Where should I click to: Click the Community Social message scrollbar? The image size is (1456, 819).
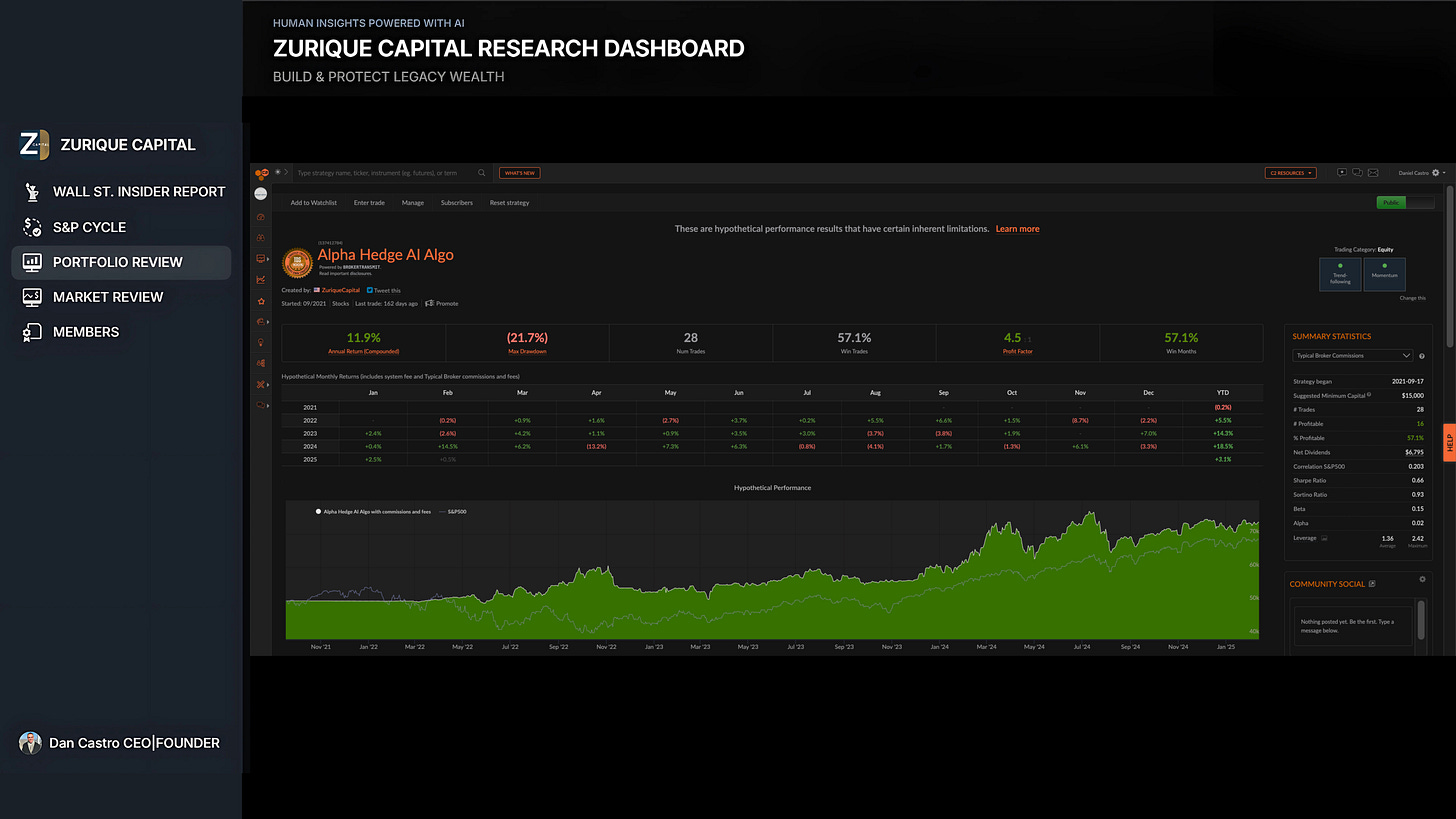pyautogui.click(x=1421, y=620)
